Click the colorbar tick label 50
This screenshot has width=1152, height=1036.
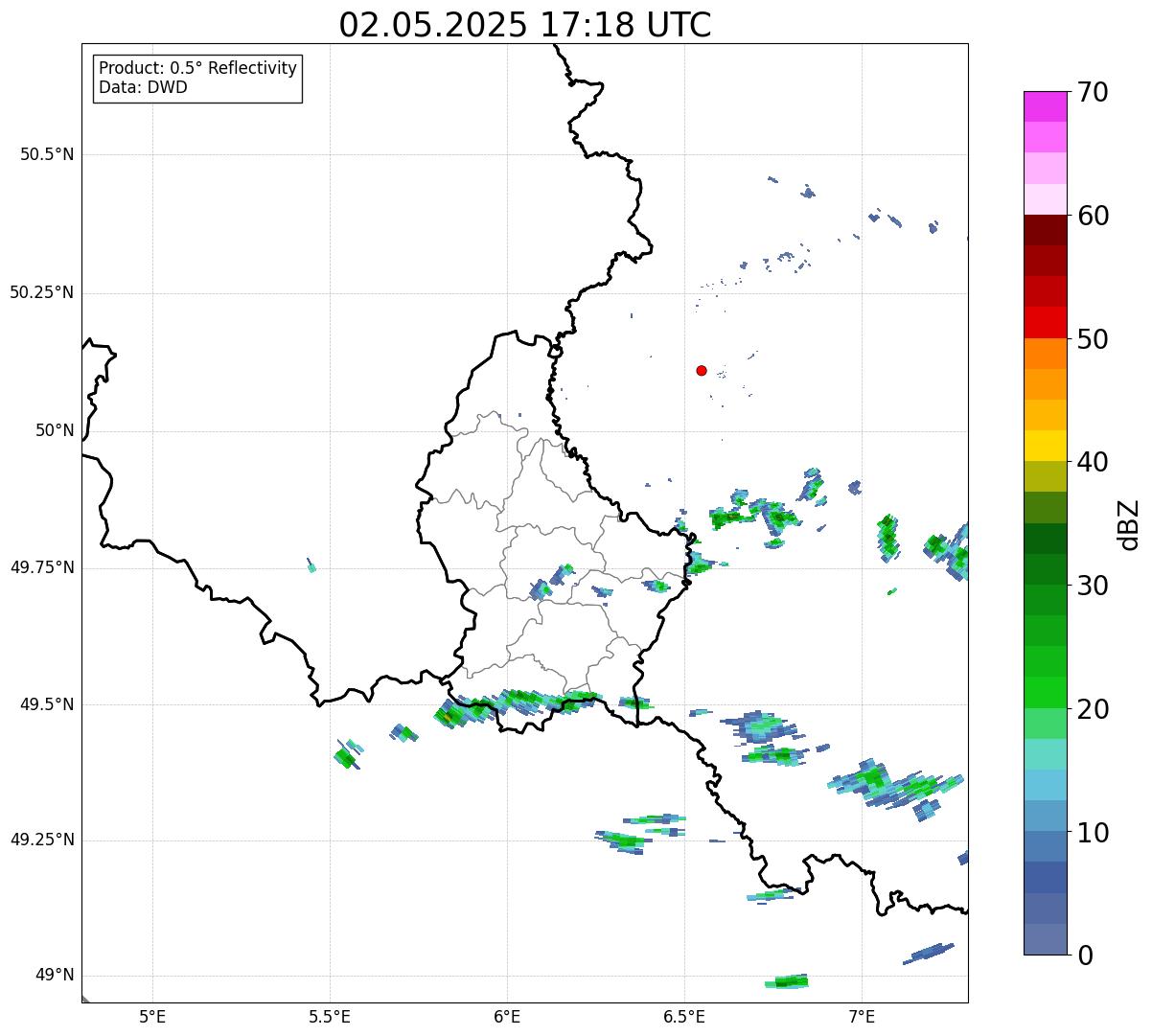(1092, 339)
